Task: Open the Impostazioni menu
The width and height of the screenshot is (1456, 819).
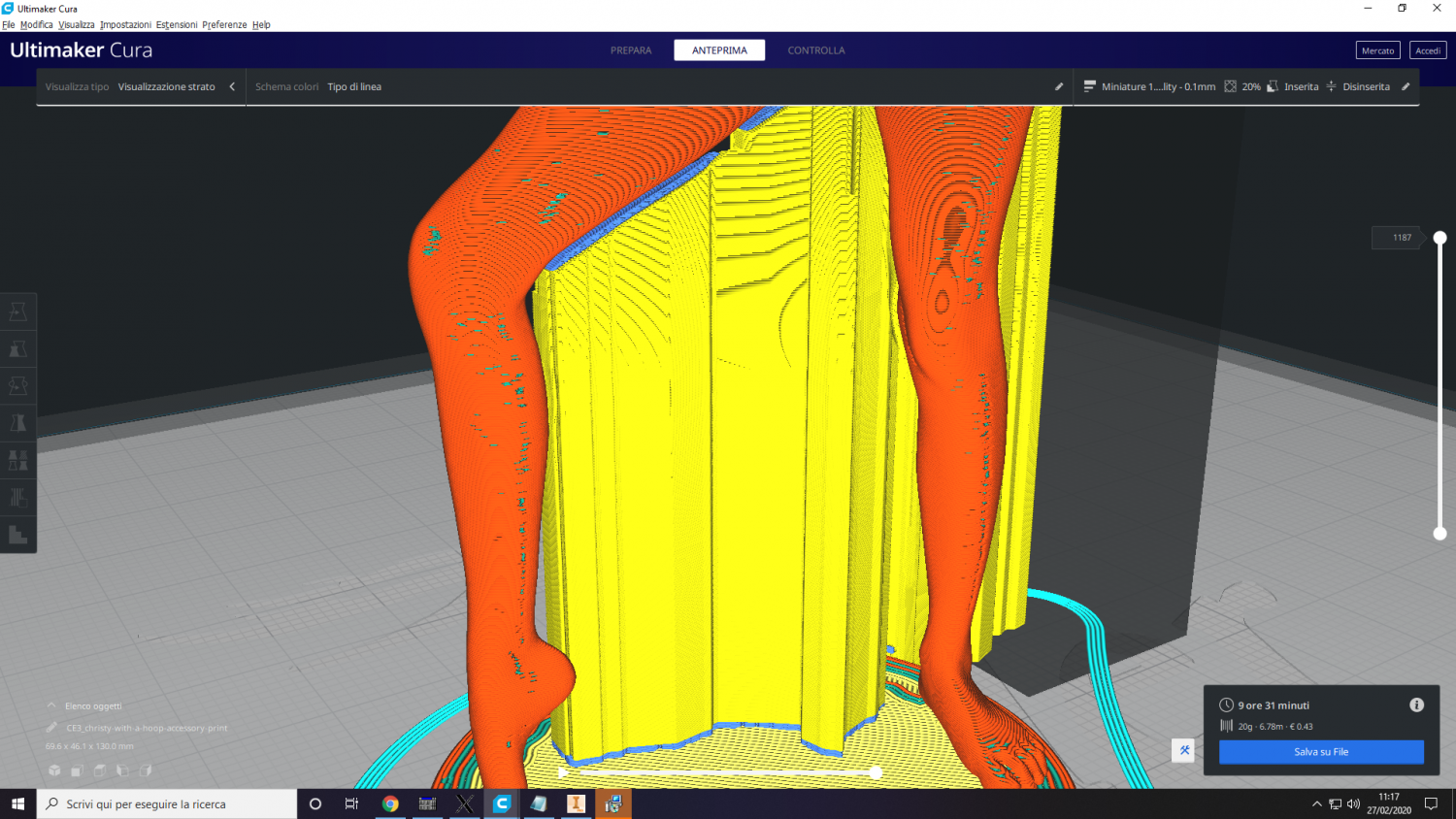Action: tap(125, 24)
